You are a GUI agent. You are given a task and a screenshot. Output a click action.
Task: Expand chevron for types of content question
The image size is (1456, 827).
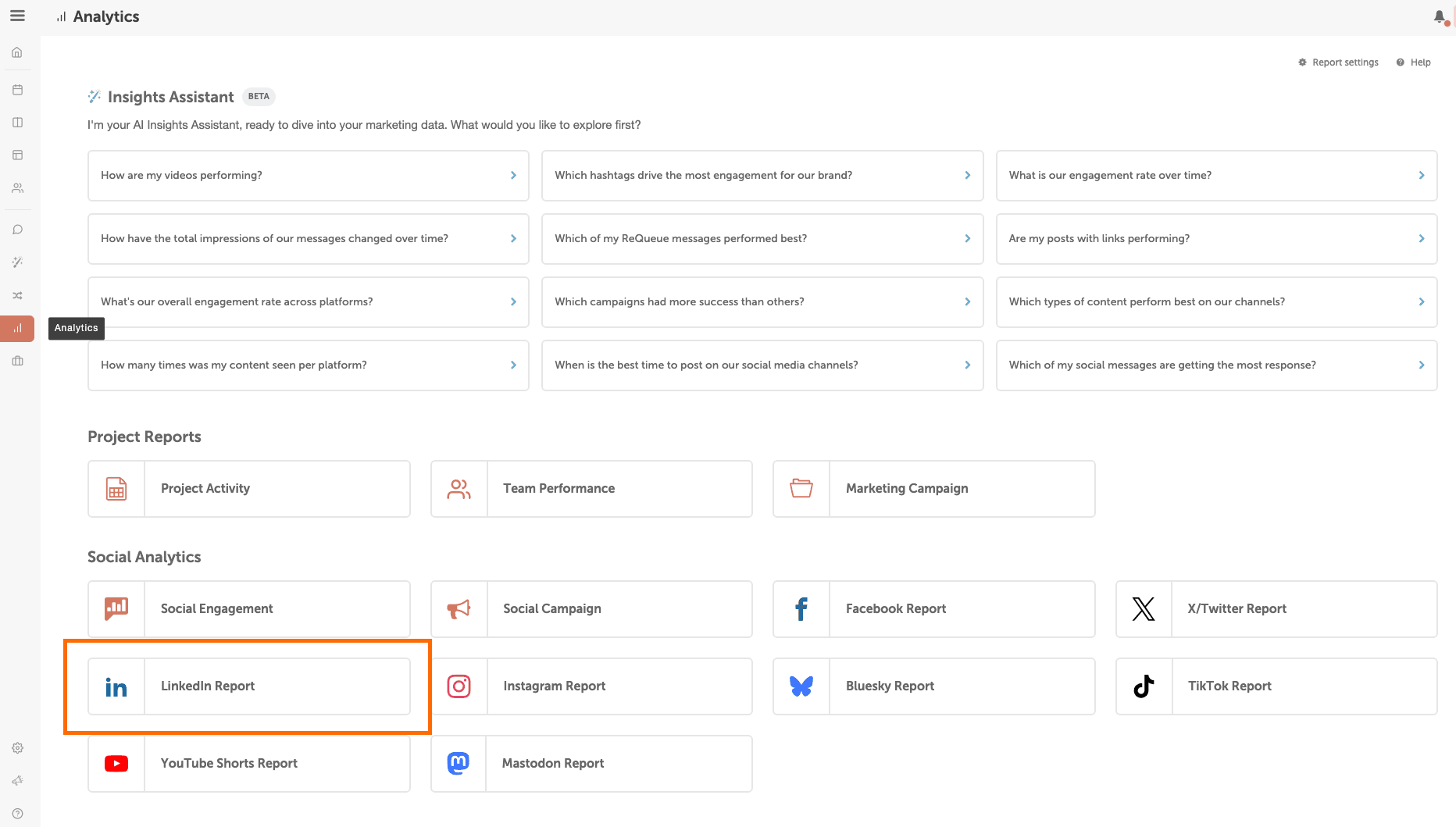tap(1422, 302)
